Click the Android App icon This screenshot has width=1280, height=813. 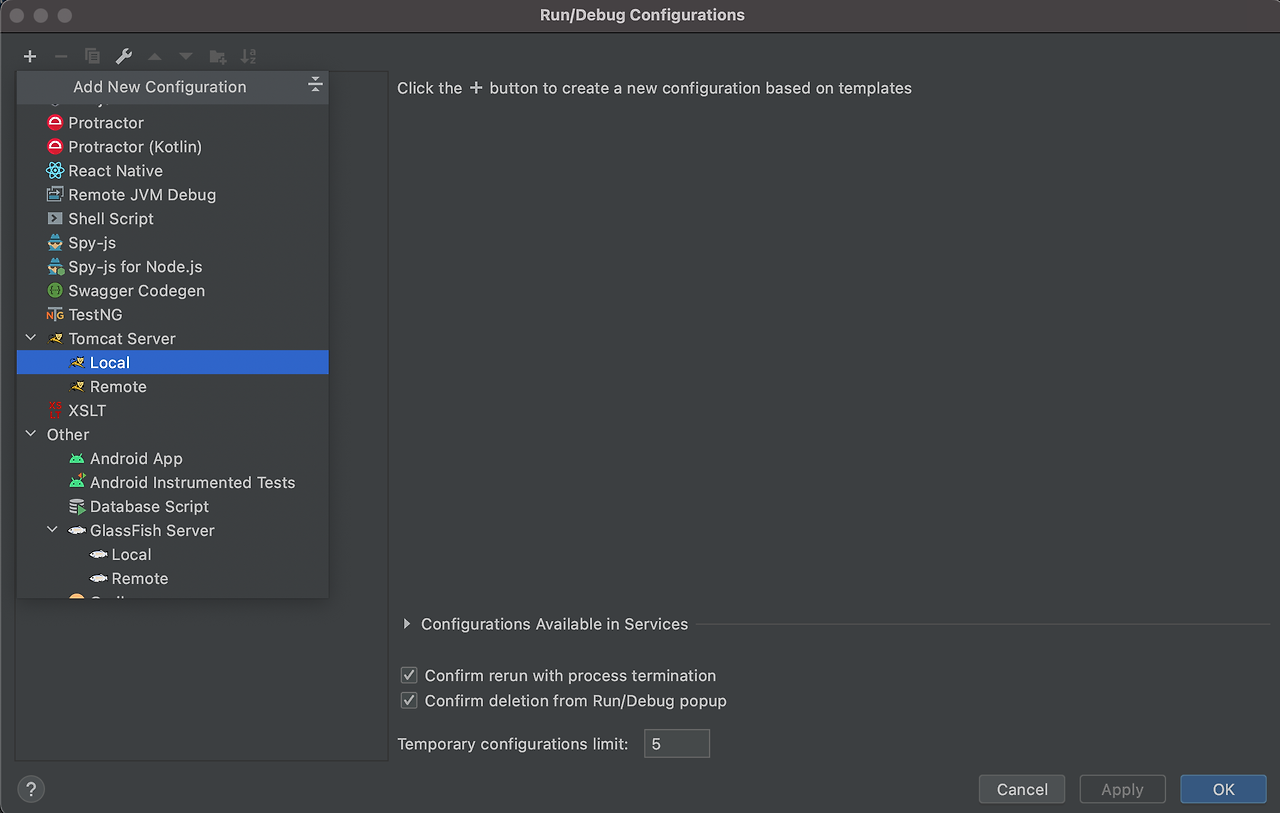(x=77, y=459)
